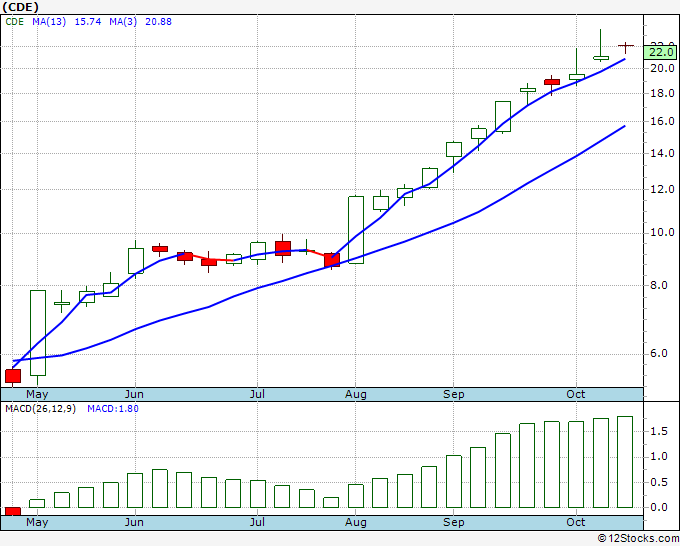Click the 0.5 MACD axis label
Viewport: 680px width, 546px height.
[x=658, y=482]
